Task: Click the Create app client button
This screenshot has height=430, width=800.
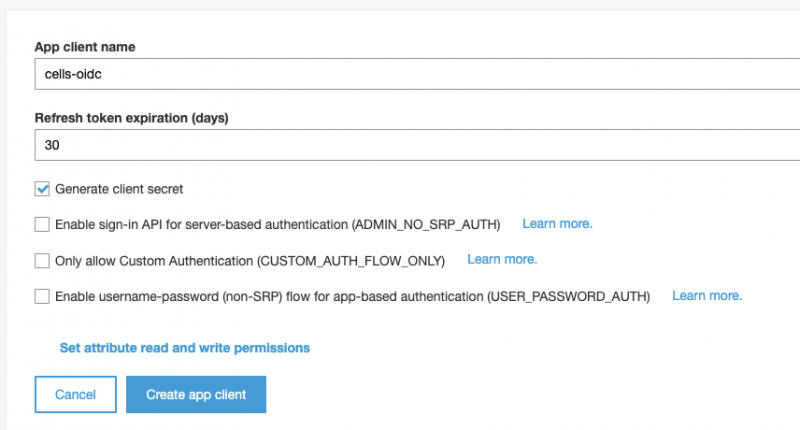Action: pyautogui.click(x=196, y=394)
